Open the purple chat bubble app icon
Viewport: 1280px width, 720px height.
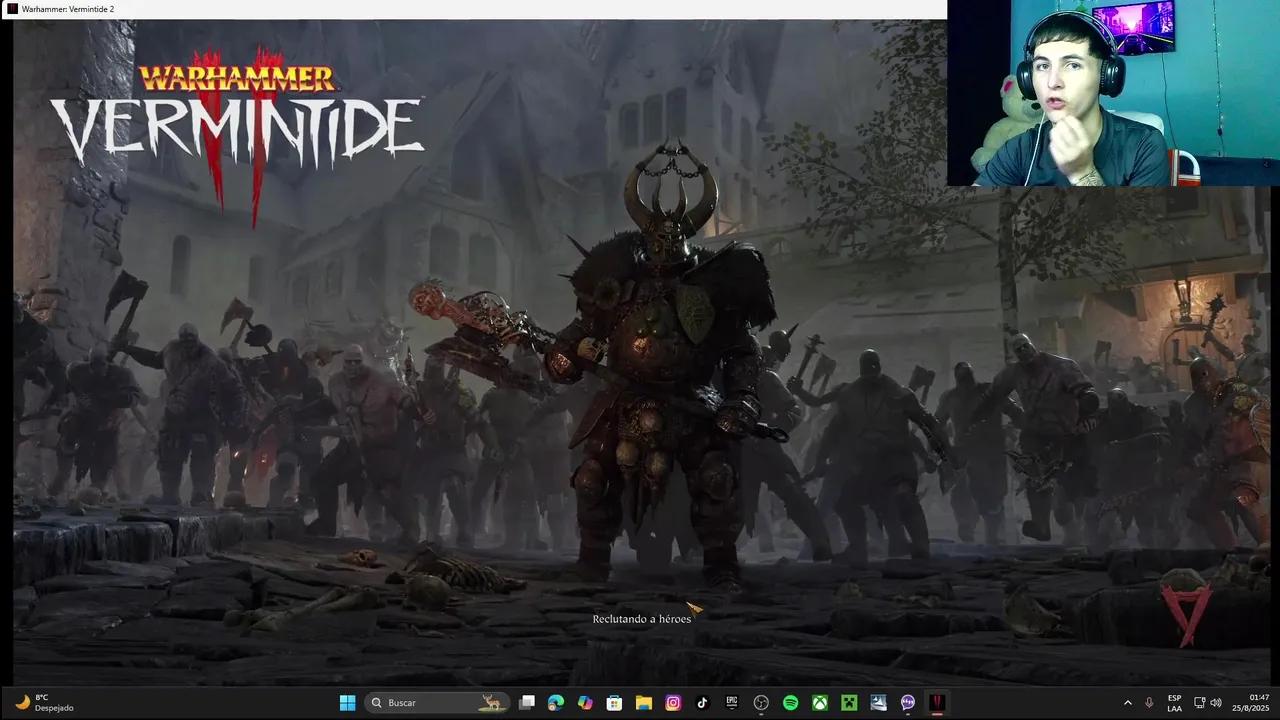tap(908, 703)
